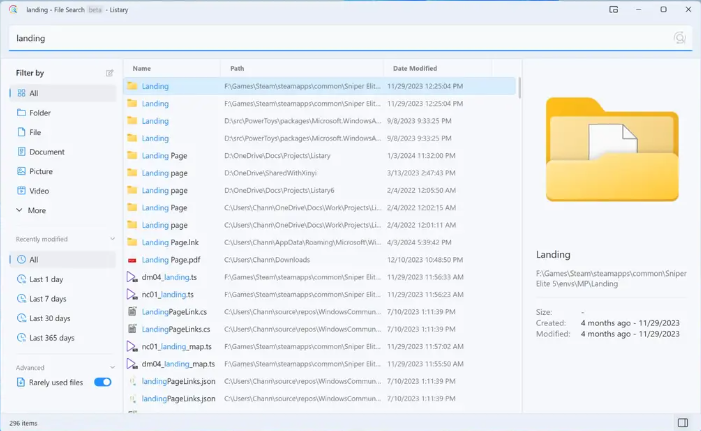Screen dimensions: 701x431
Task: Click the Modified date value in preview details
Action: click(x=630, y=334)
